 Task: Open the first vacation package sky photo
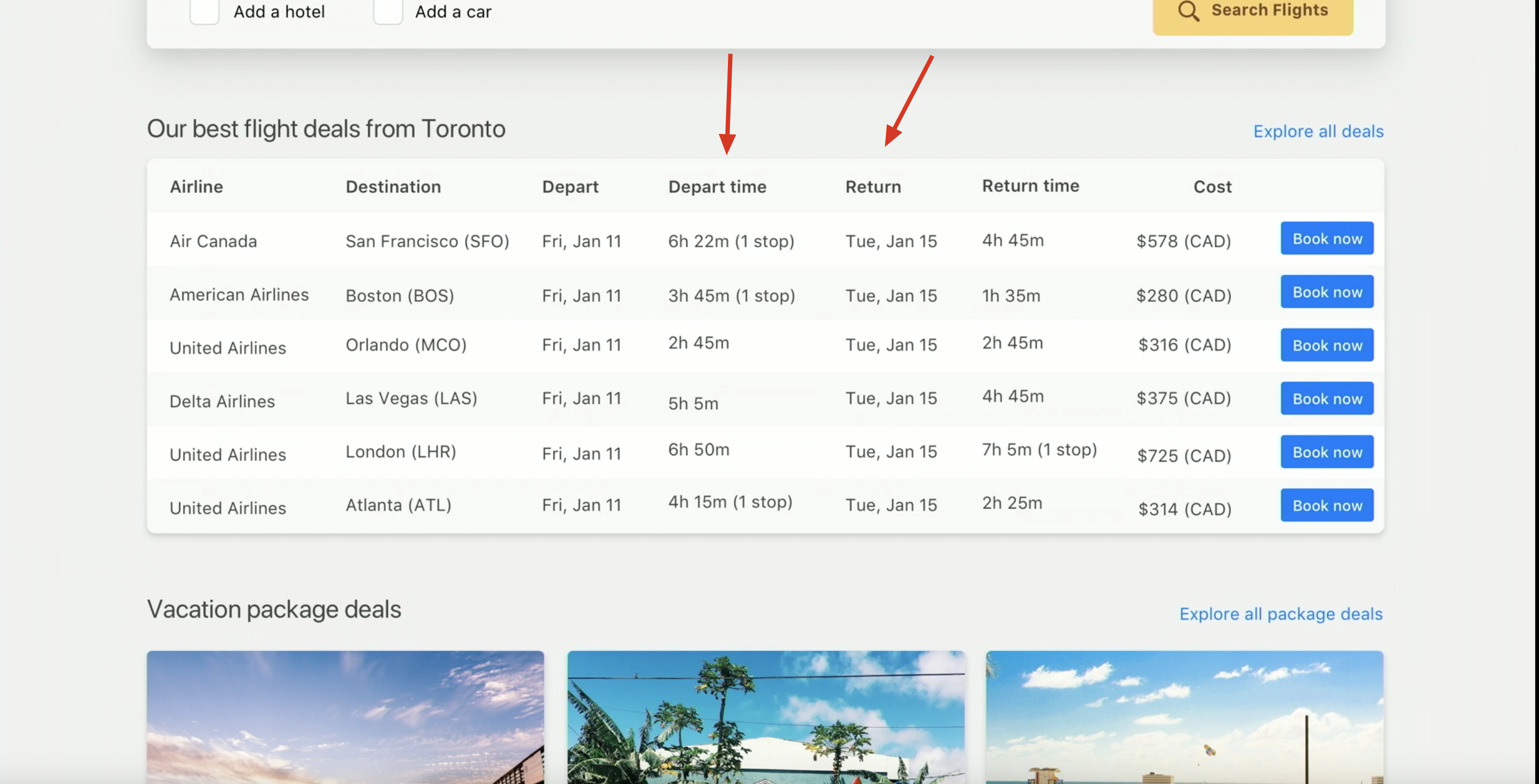point(345,717)
